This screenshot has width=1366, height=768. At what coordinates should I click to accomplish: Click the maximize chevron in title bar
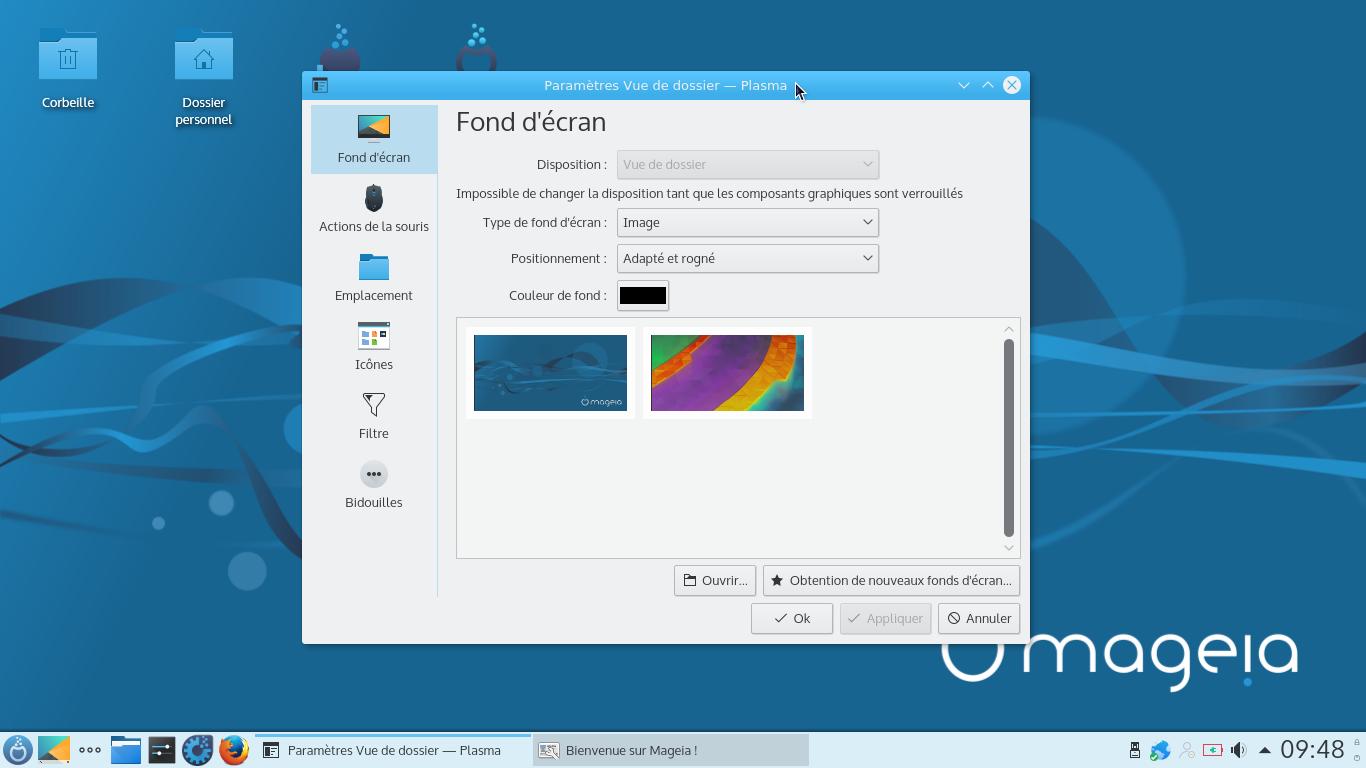tap(988, 85)
